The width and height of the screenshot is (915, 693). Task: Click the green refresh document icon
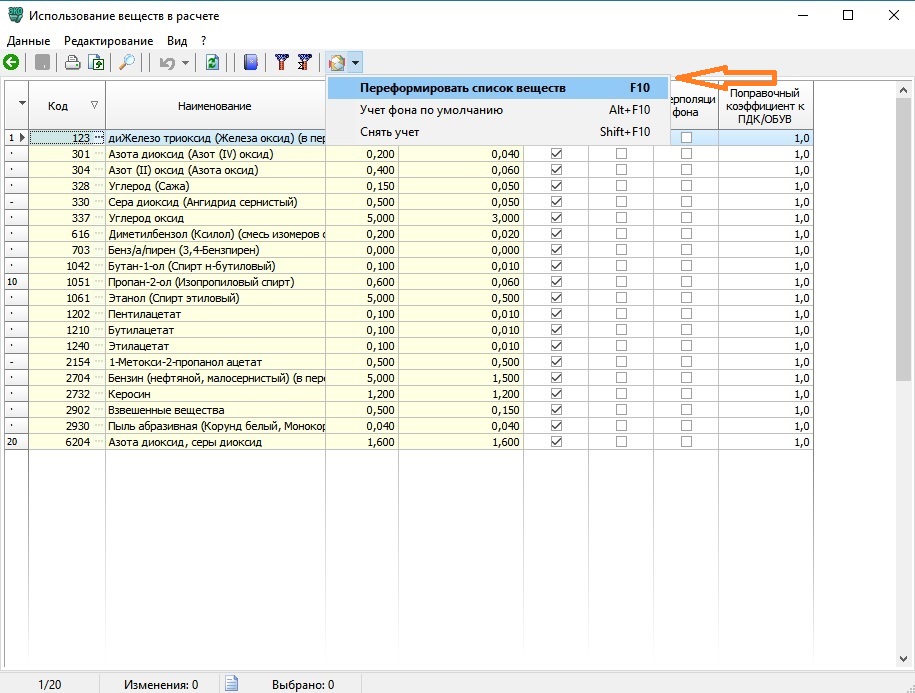pos(212,63)
